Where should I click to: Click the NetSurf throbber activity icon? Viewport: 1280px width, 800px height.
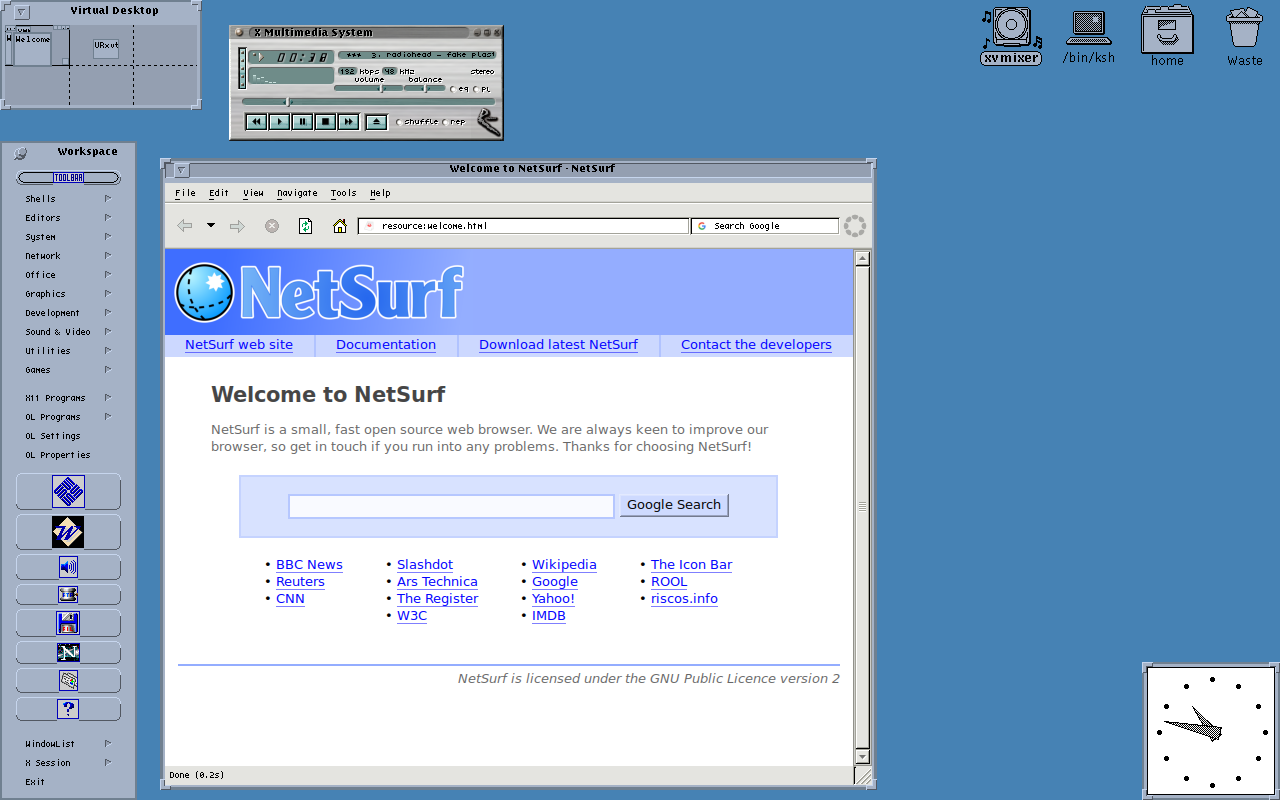[x=855, y=226]
